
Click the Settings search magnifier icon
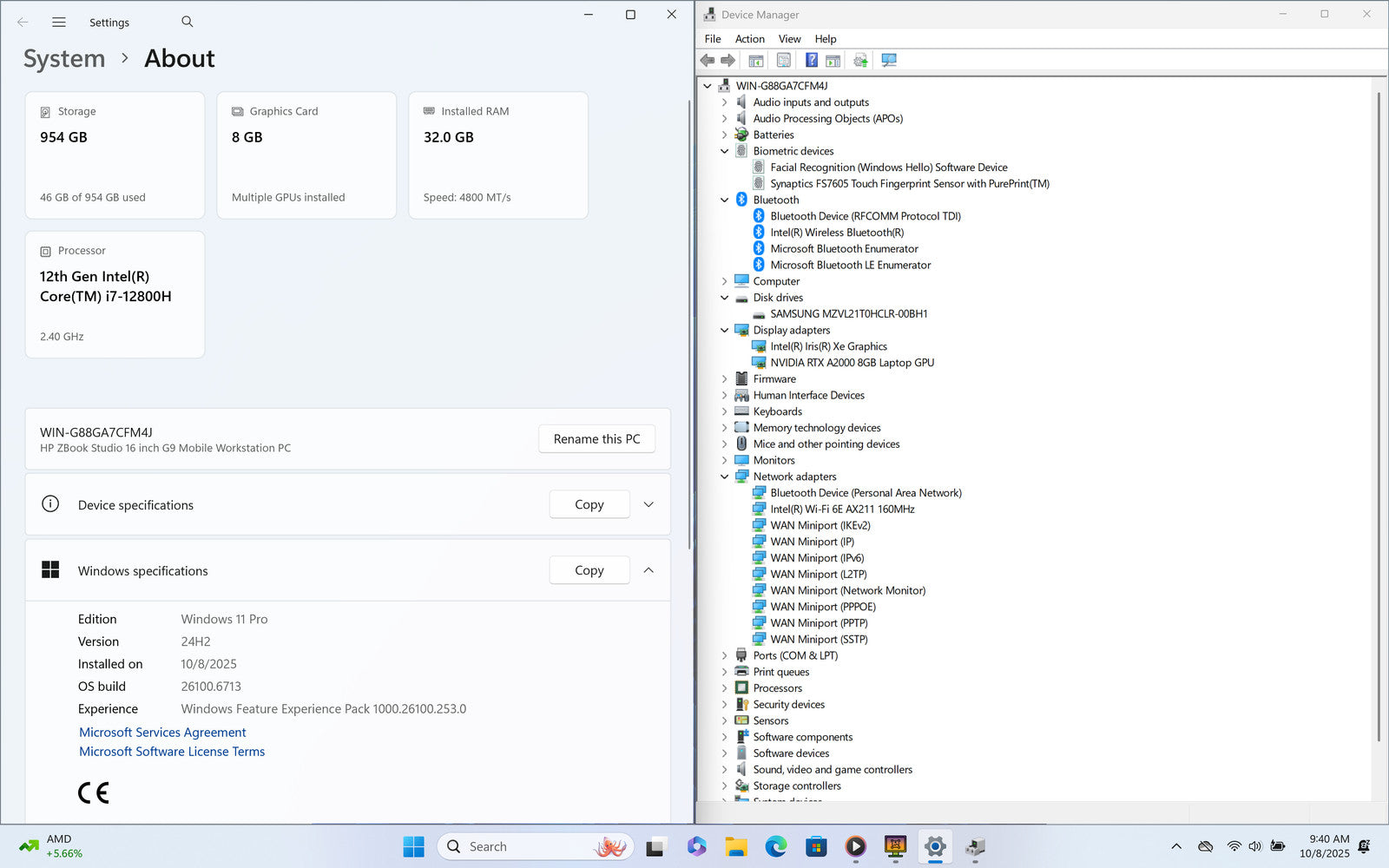click(188, 23)
